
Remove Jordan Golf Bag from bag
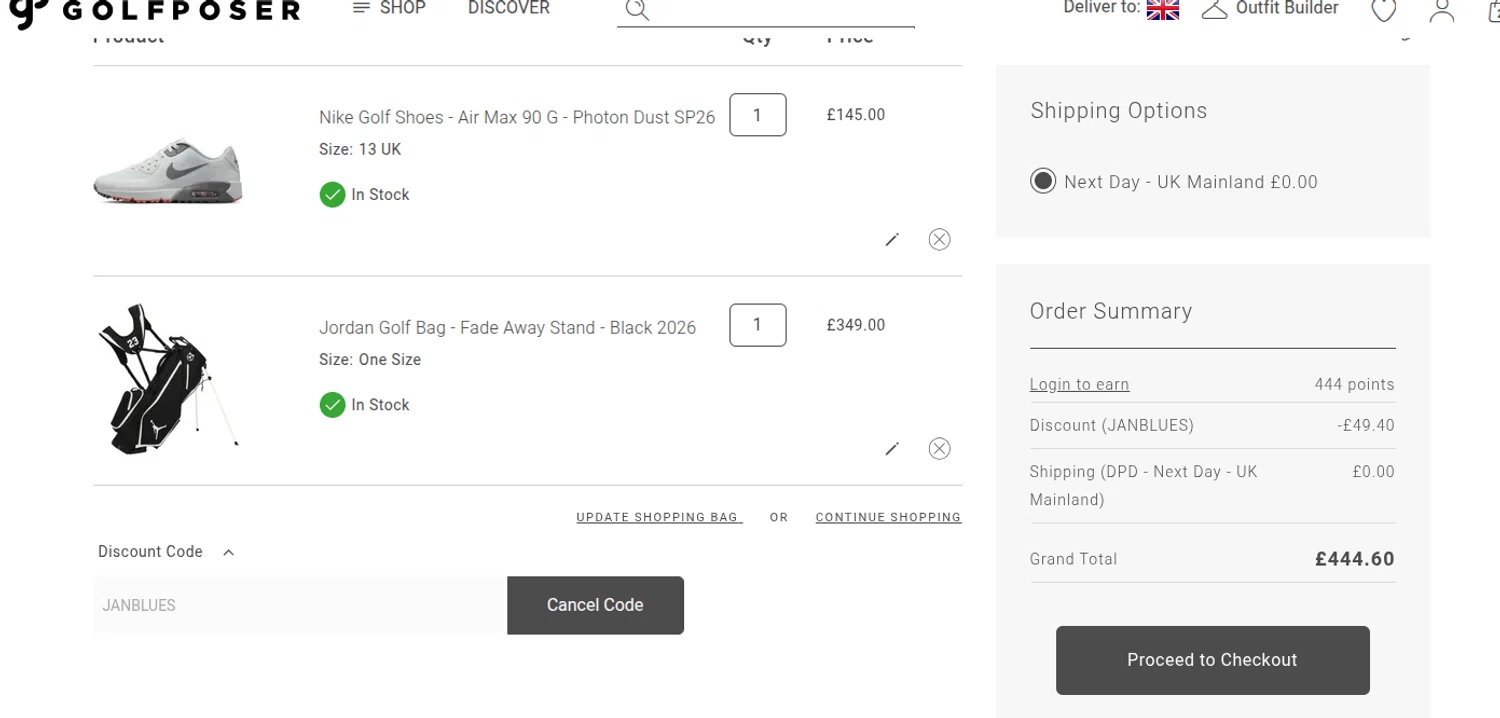pos(939,449)
